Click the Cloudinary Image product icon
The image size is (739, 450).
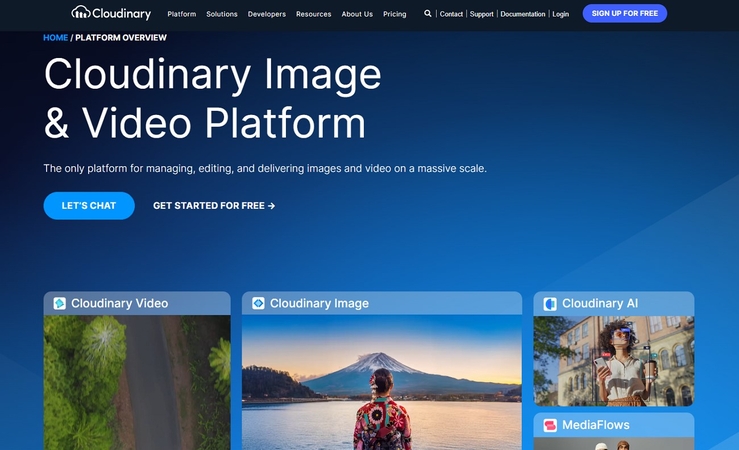coord(258,303)
